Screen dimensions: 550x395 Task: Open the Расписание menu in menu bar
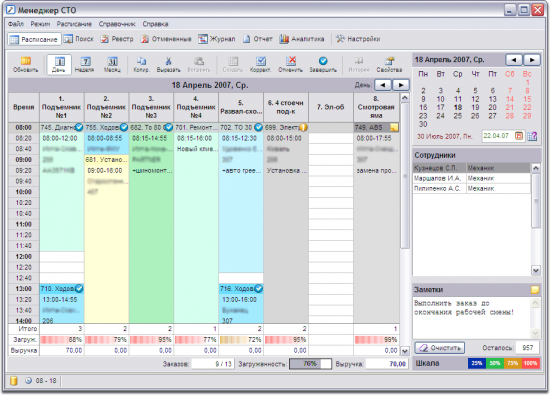coord(74,24)
